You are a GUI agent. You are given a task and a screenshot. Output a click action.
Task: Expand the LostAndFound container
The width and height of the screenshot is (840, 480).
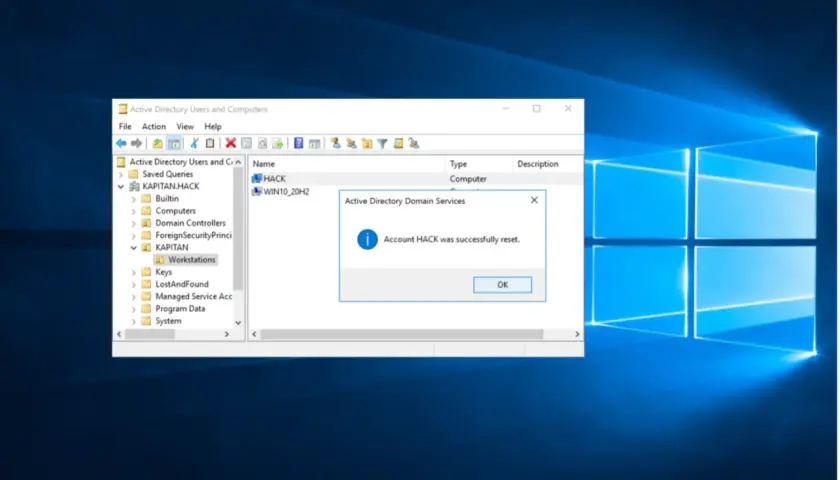point(133,284)
